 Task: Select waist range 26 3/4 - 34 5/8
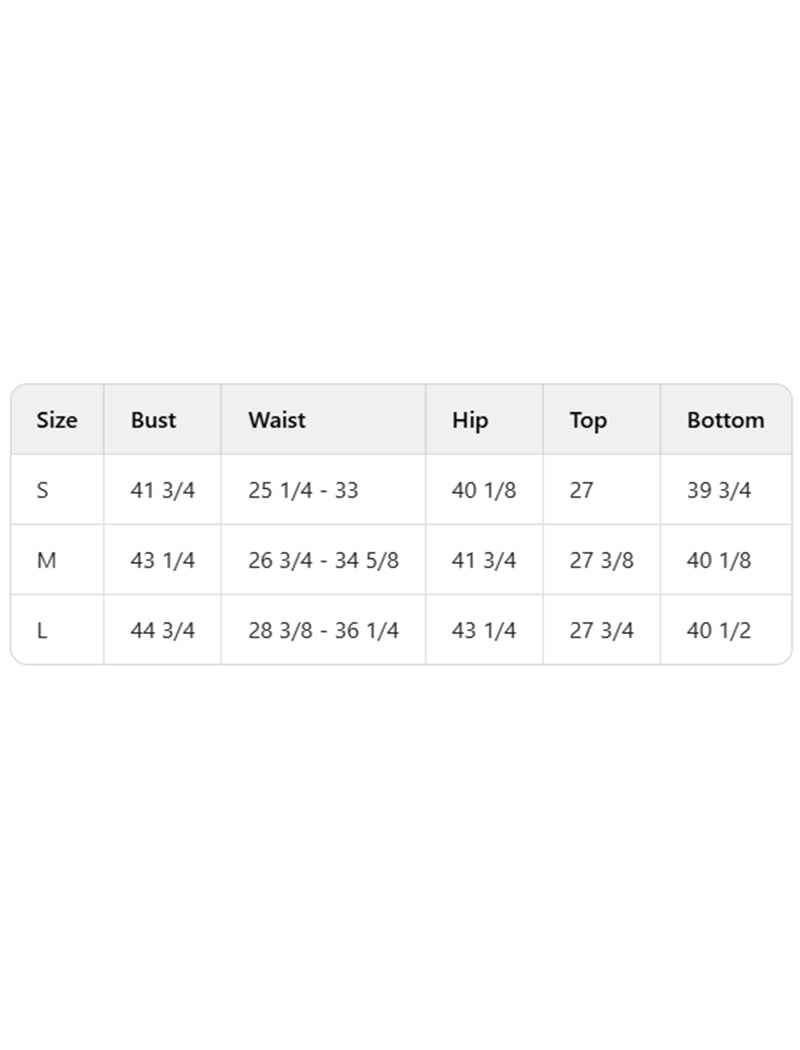[x=323, y=560]
